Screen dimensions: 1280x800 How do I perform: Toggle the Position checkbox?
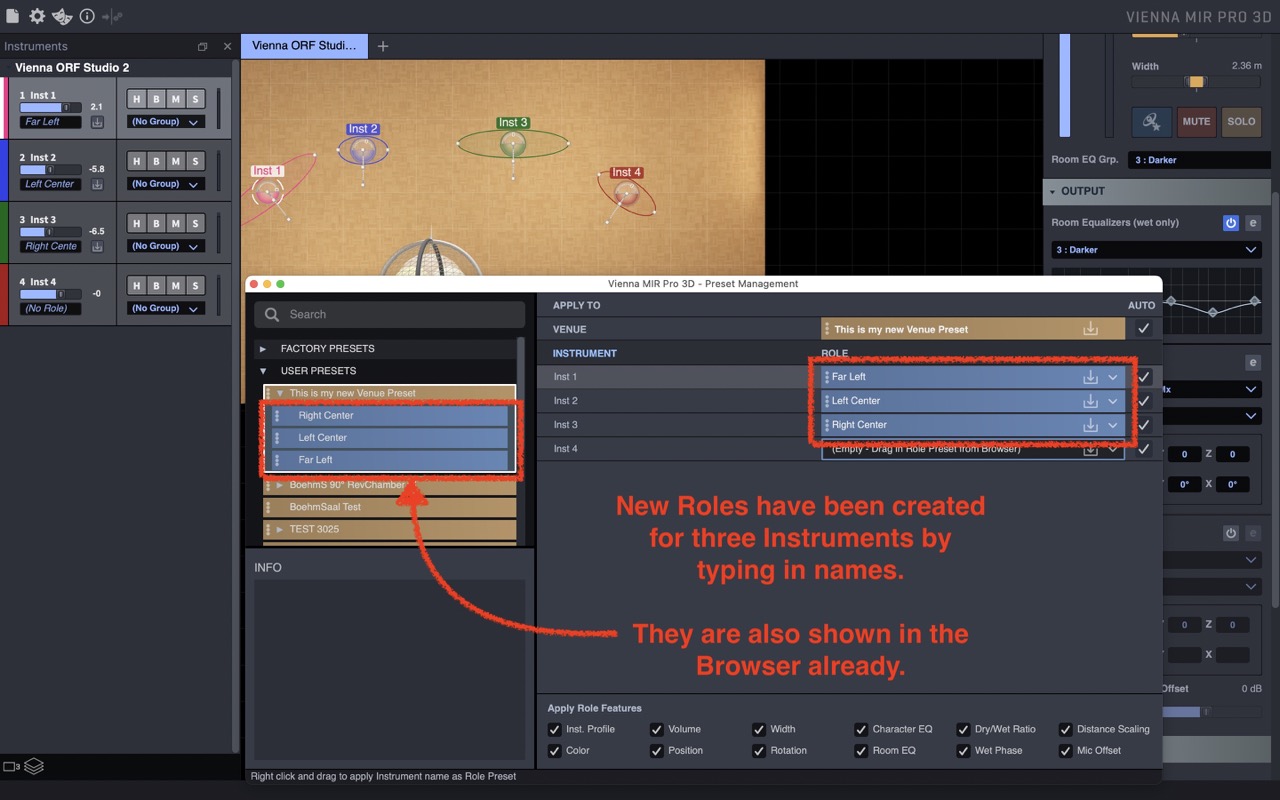pyautogui.click(x=657, y=750)
